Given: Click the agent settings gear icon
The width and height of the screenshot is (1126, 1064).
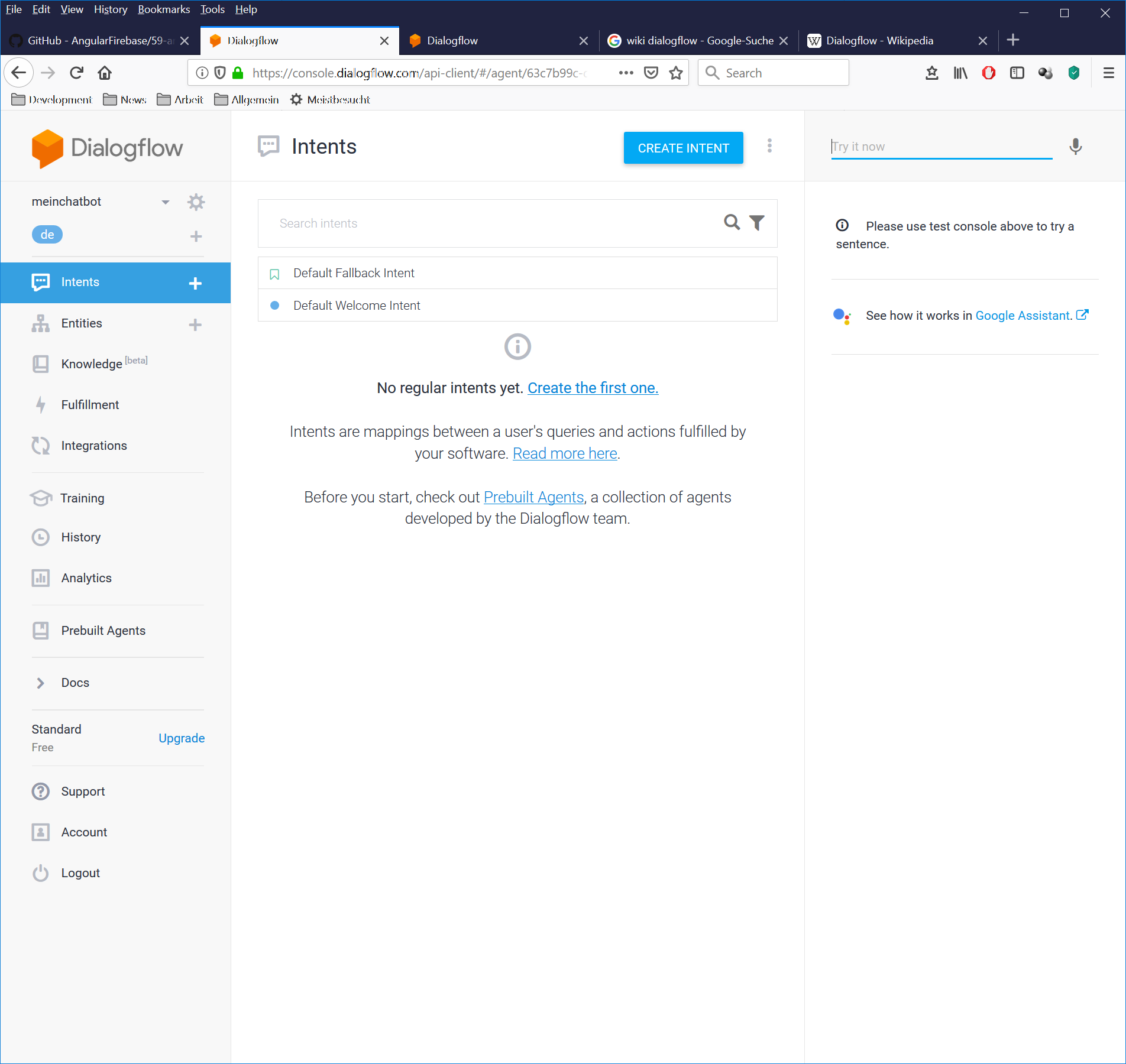Looking at the screenshot, I should click(x=196, y=202).
